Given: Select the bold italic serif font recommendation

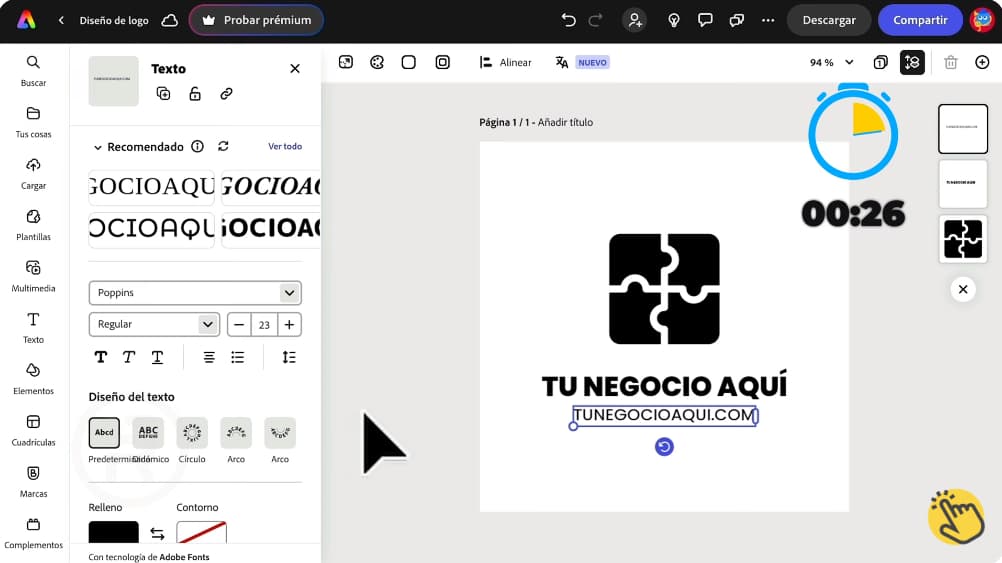Looking at the screenshot, I should click(x=271, y=187).
